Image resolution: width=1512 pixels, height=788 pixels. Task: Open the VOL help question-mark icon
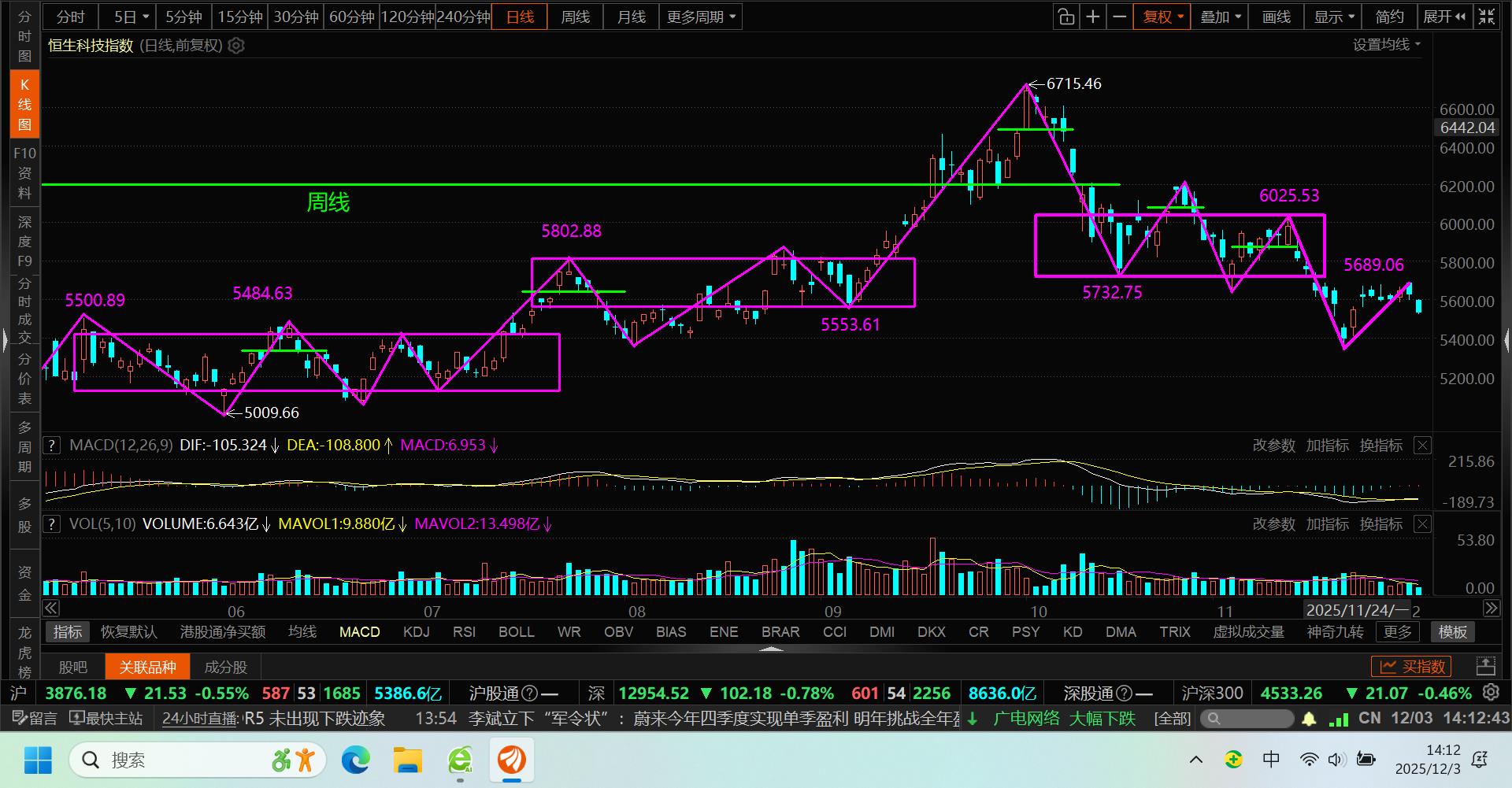(x=52, y=524)
